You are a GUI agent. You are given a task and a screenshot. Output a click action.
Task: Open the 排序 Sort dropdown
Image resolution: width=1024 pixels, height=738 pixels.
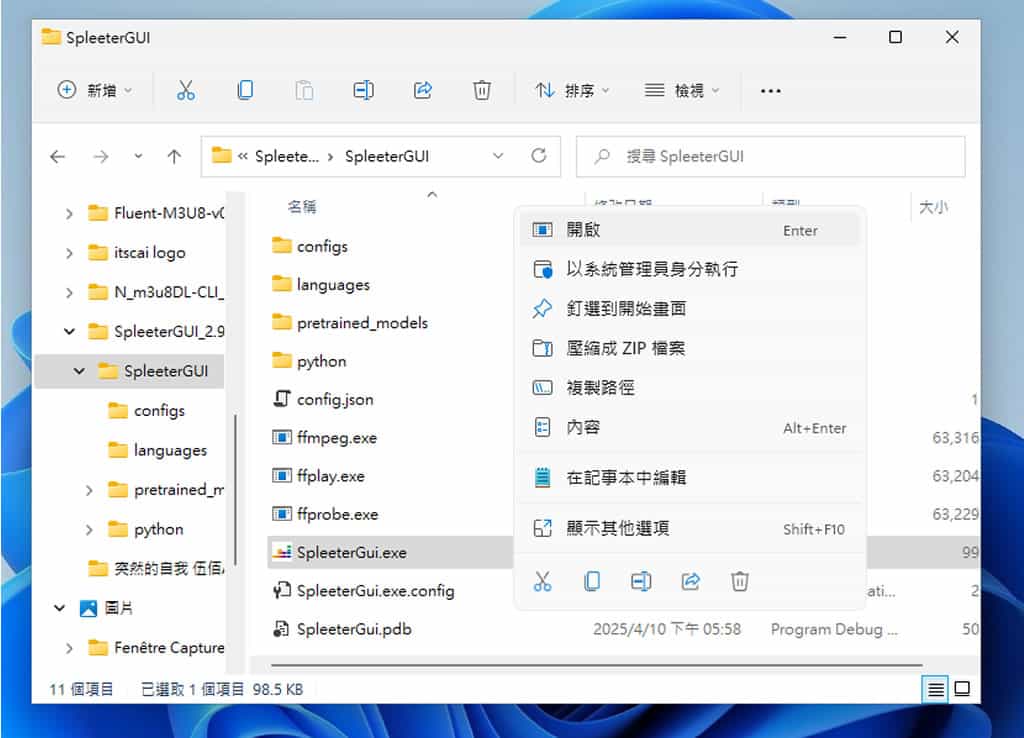click(573, 90)
